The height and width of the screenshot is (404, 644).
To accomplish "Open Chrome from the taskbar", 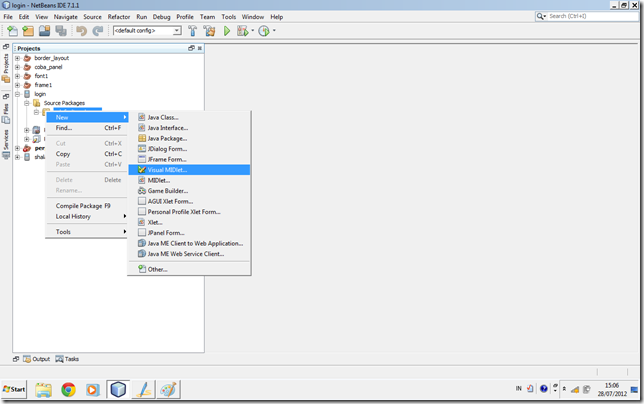I will (x=68, y=389).
